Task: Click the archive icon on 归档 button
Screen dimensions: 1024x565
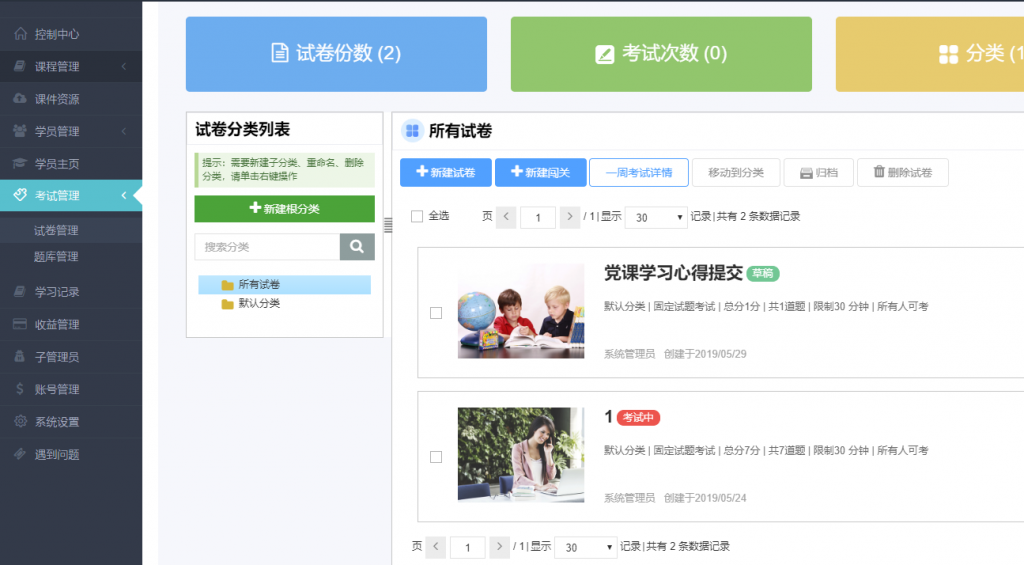Action: (x=806, y=173)
